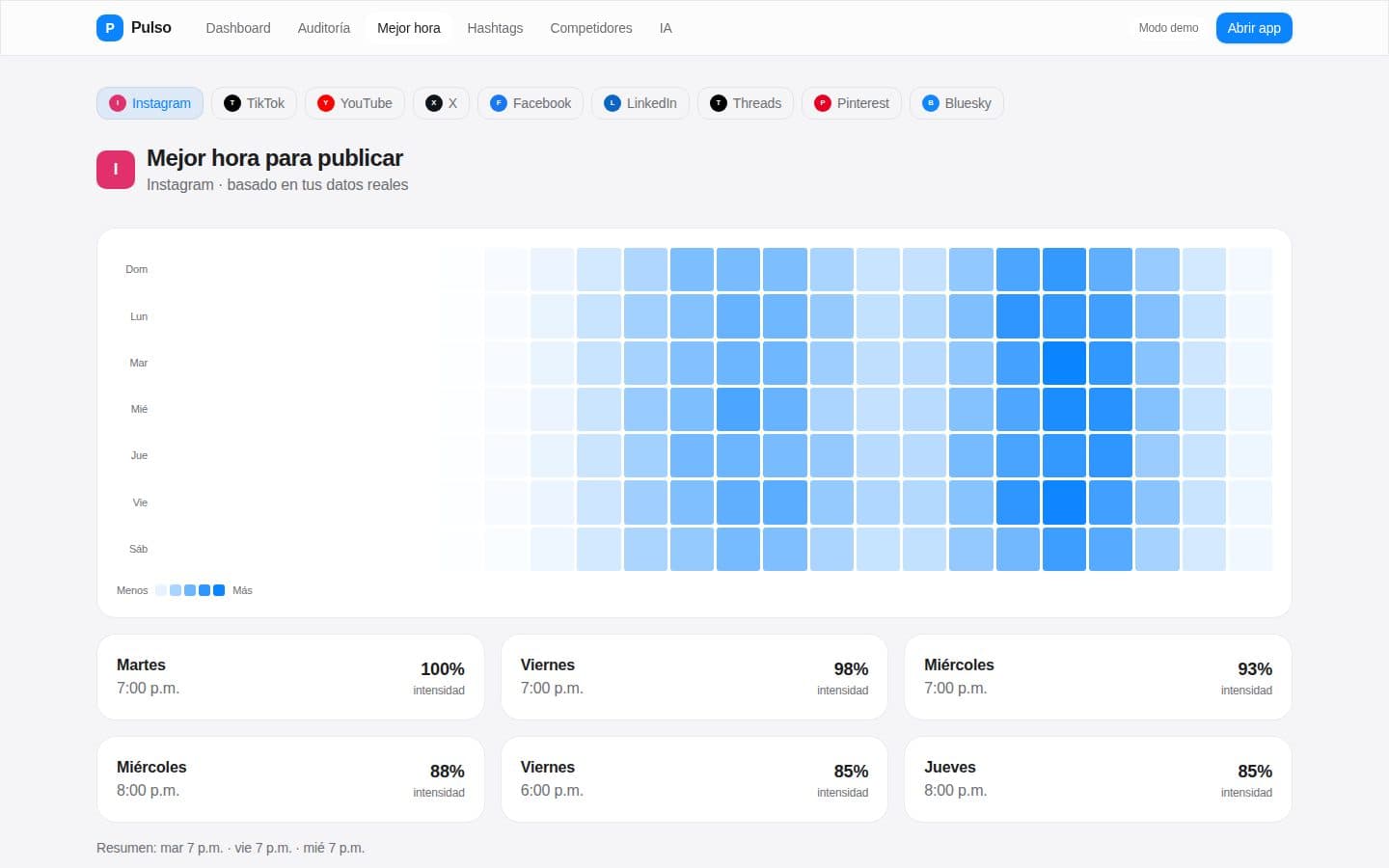Viewport: 1389px width, 868px height.
Task: Open the Jueves 8:00 p.m. 85% card
Action: (x=1098, y=779)
